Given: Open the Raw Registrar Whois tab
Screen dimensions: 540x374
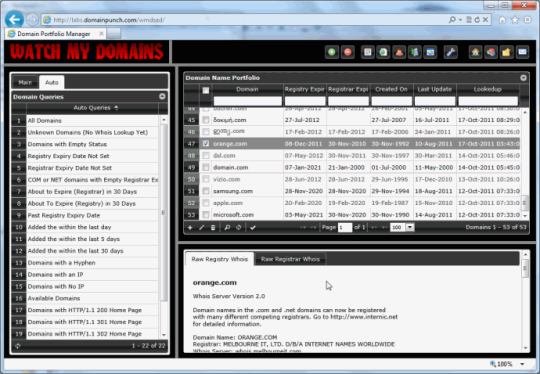Looking at the screenshot, I should click(290, 259).
